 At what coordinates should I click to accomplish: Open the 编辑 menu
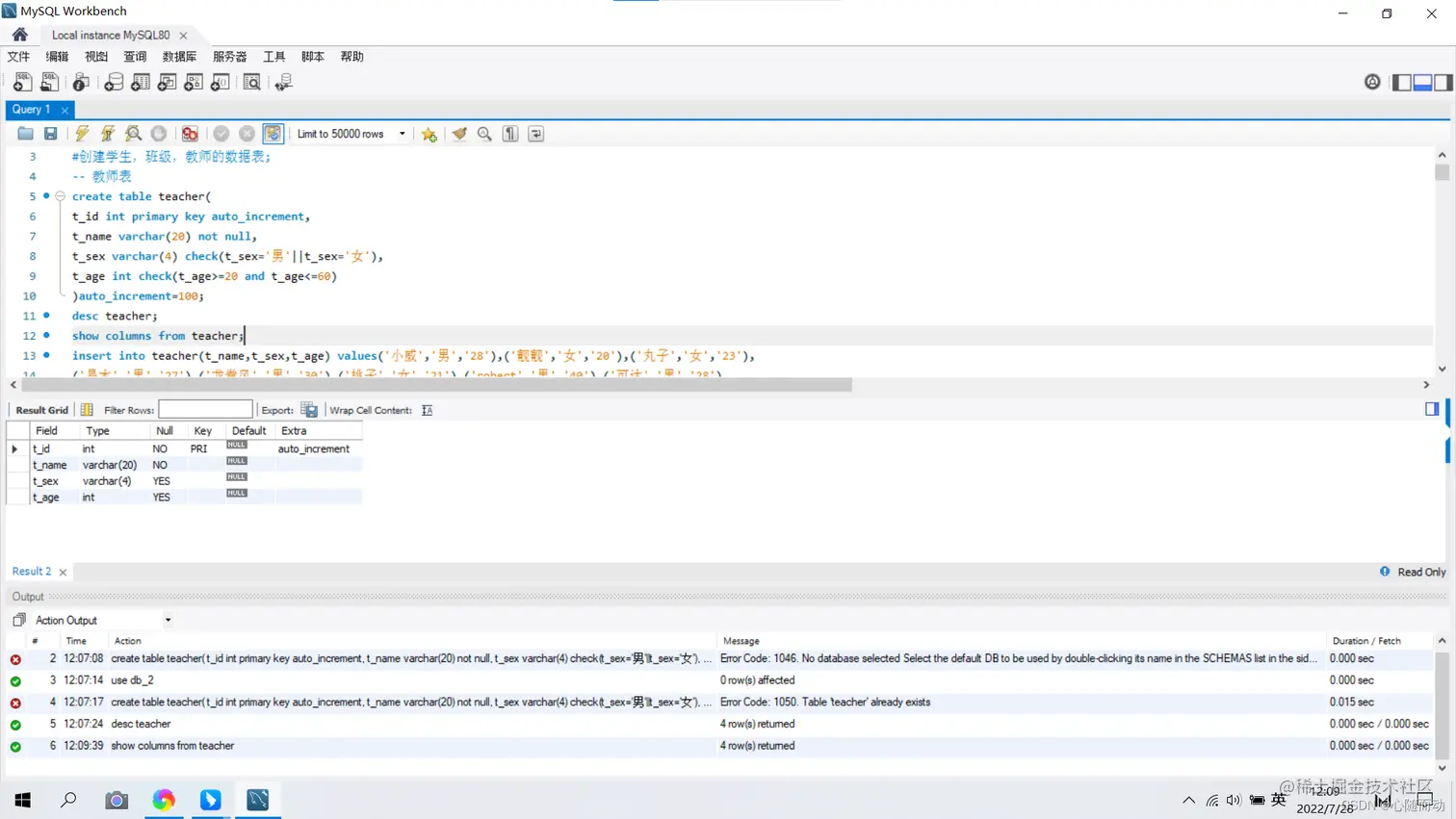click(x=57, y=57)
